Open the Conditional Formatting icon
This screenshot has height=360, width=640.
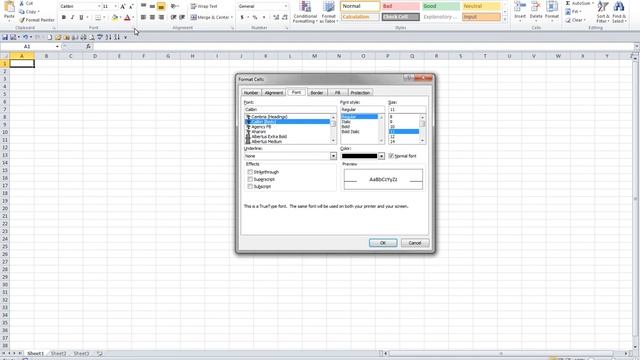(x=305, y=6)
